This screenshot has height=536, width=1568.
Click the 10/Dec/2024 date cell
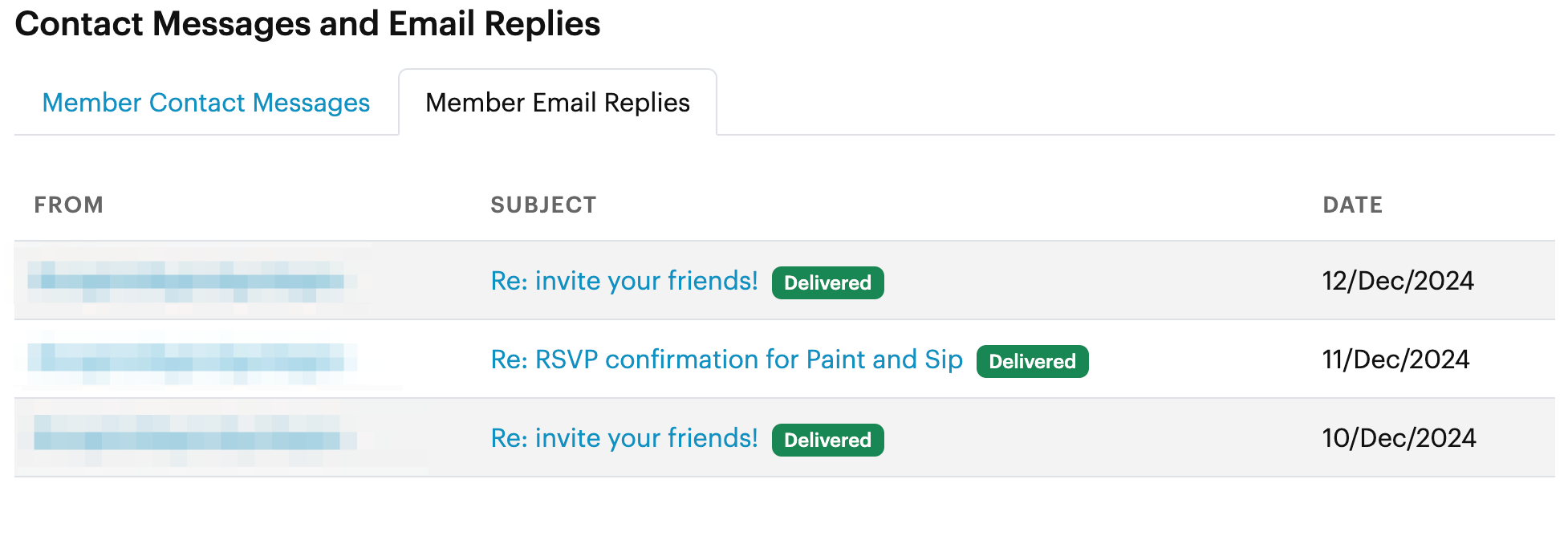(1399, 438)
